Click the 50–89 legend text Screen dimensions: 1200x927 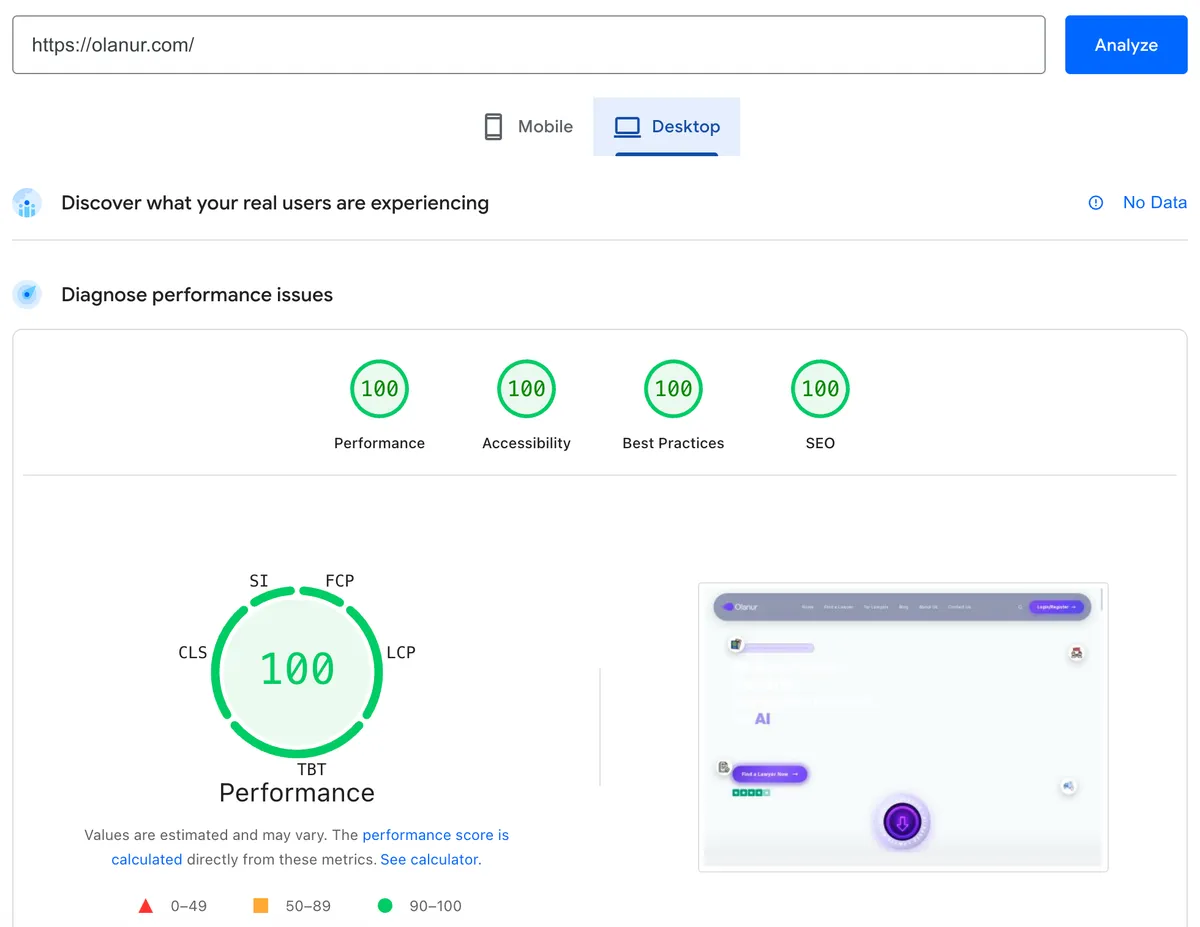308,906
